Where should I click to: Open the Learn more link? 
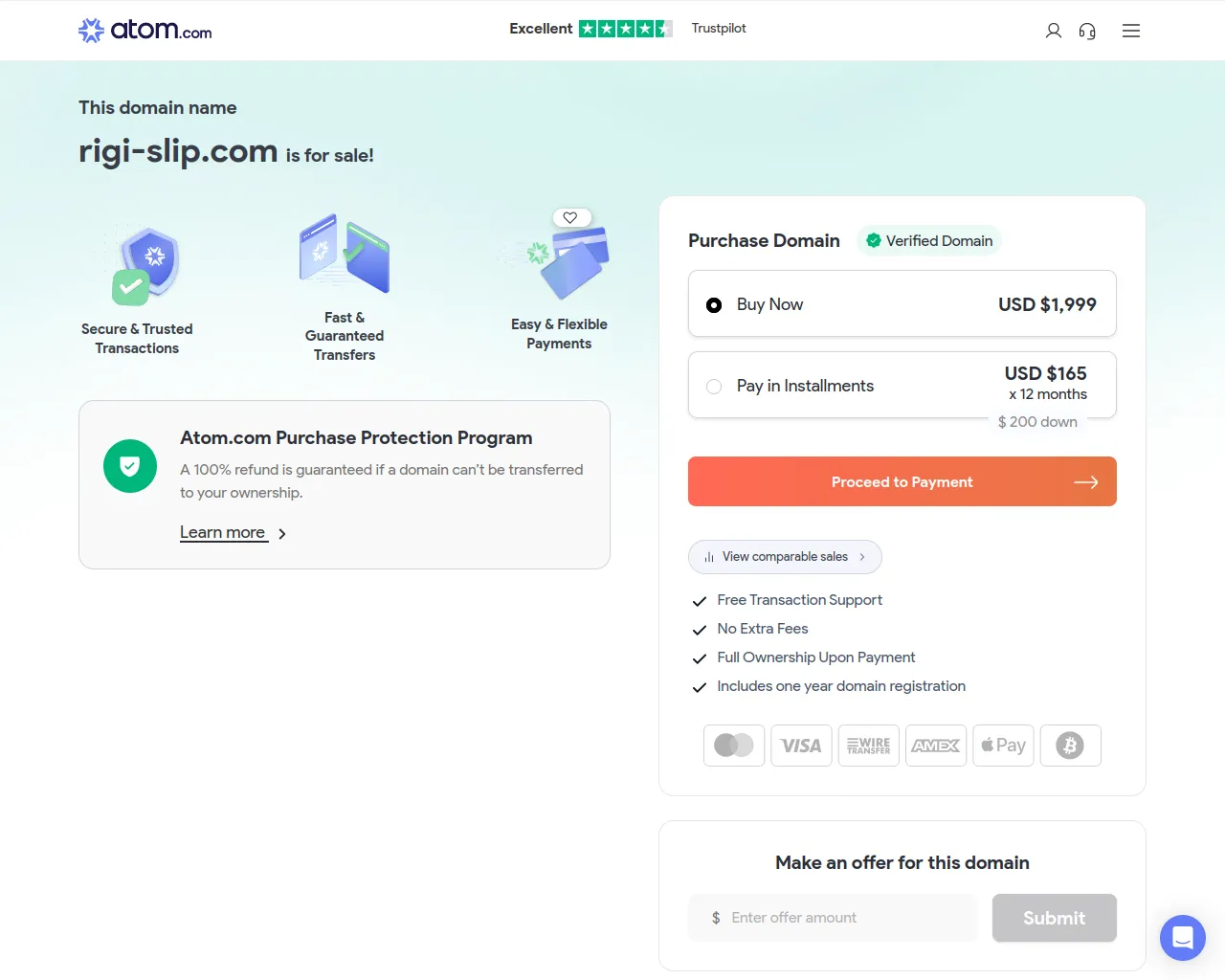223,532
